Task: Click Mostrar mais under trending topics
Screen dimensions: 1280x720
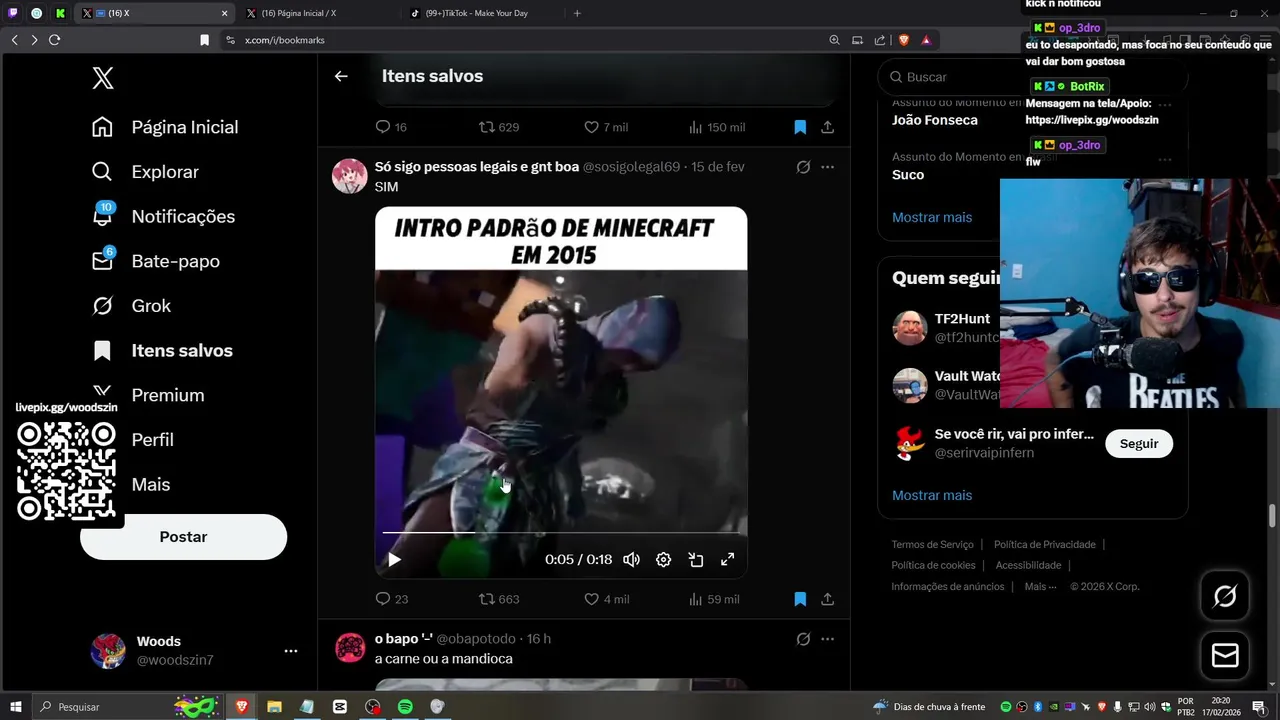Action: tap(932, 217)
